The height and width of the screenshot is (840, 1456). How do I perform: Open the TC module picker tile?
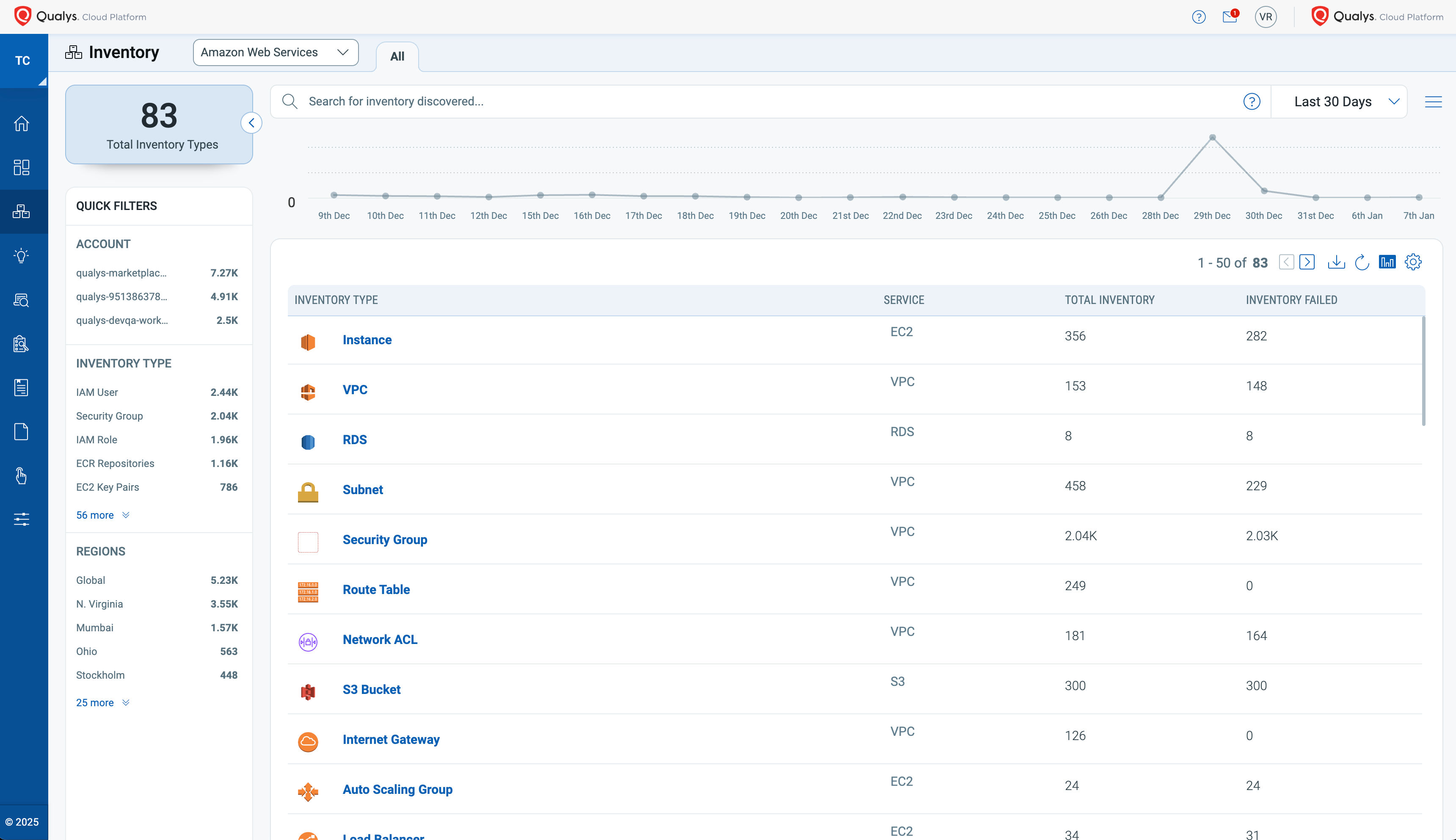(24, 61)
